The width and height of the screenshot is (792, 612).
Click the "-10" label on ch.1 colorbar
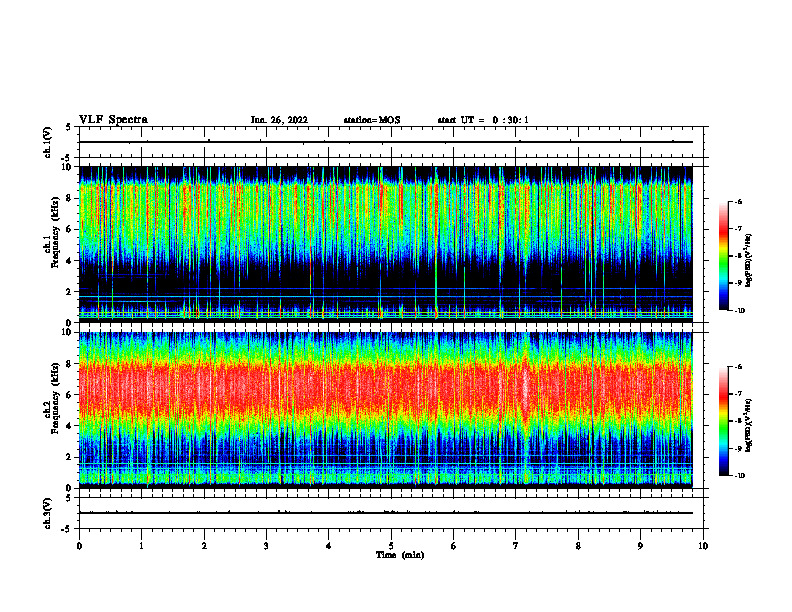[x=739, y=311]
